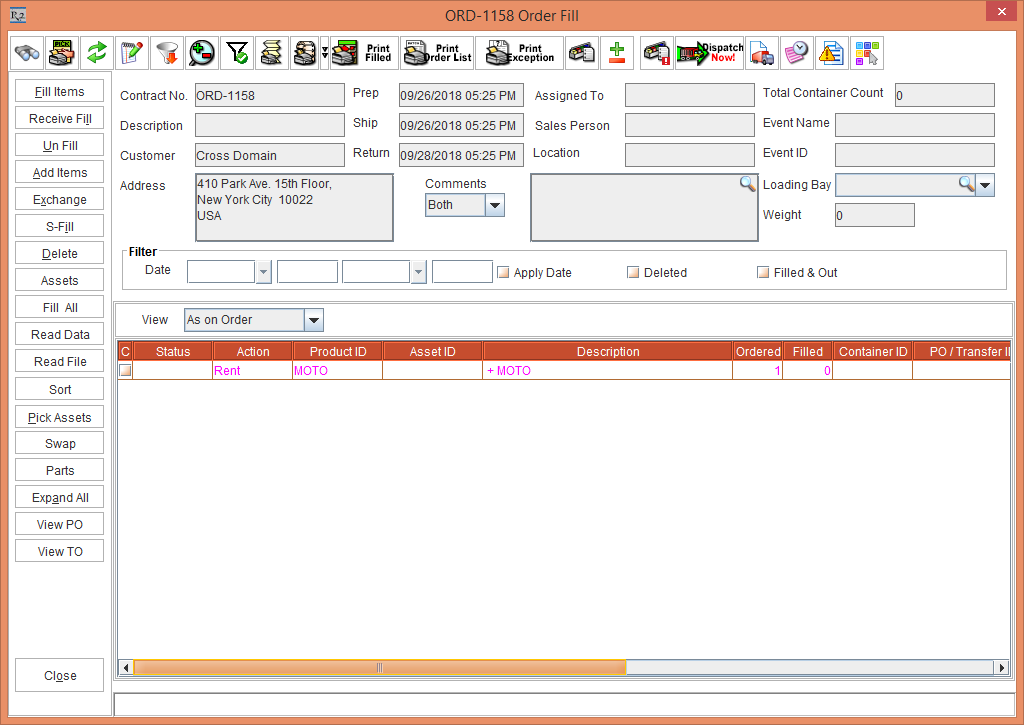
Task: Click the warning triangle document icon
Action: point(832,53)
